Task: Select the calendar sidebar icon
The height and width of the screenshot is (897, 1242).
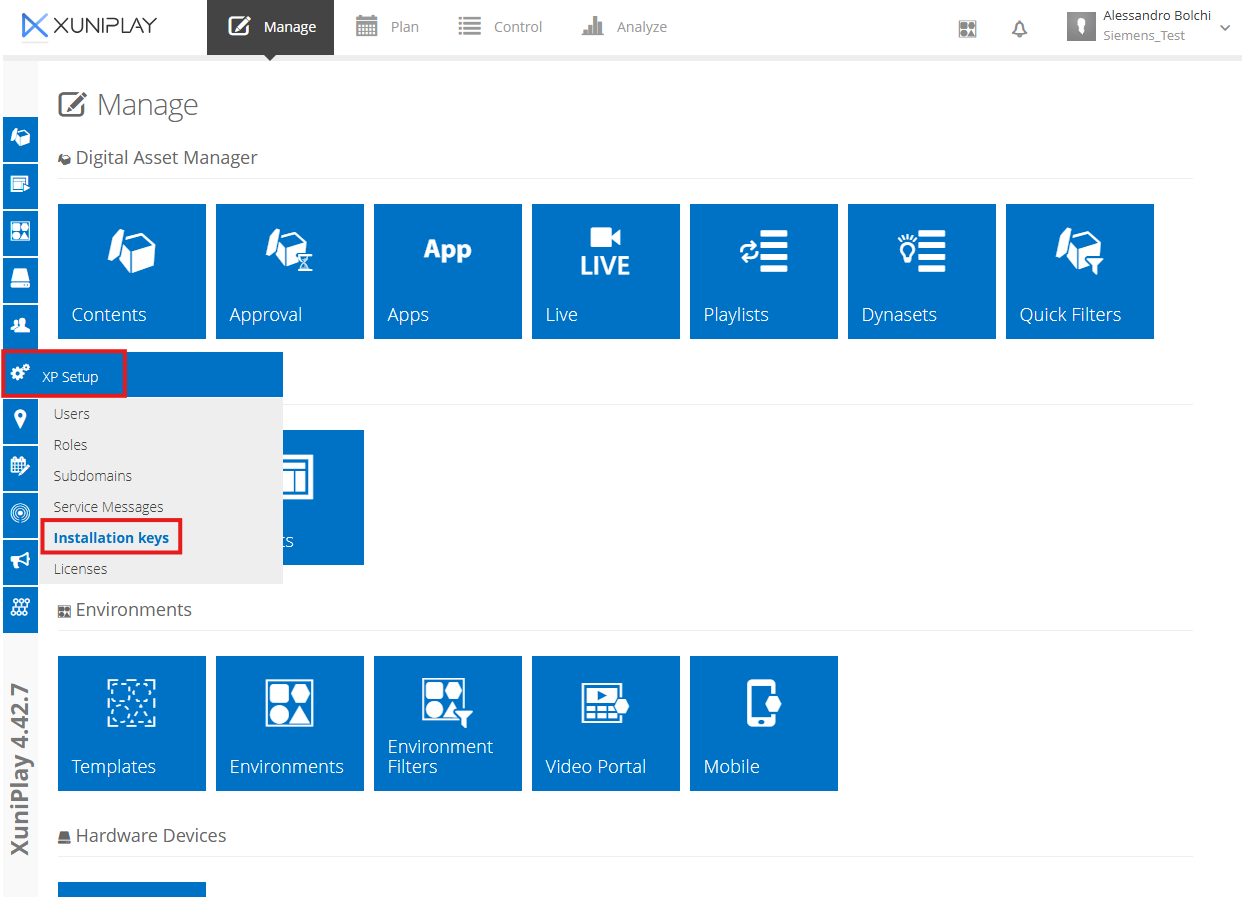Action: tap(20, 466)
